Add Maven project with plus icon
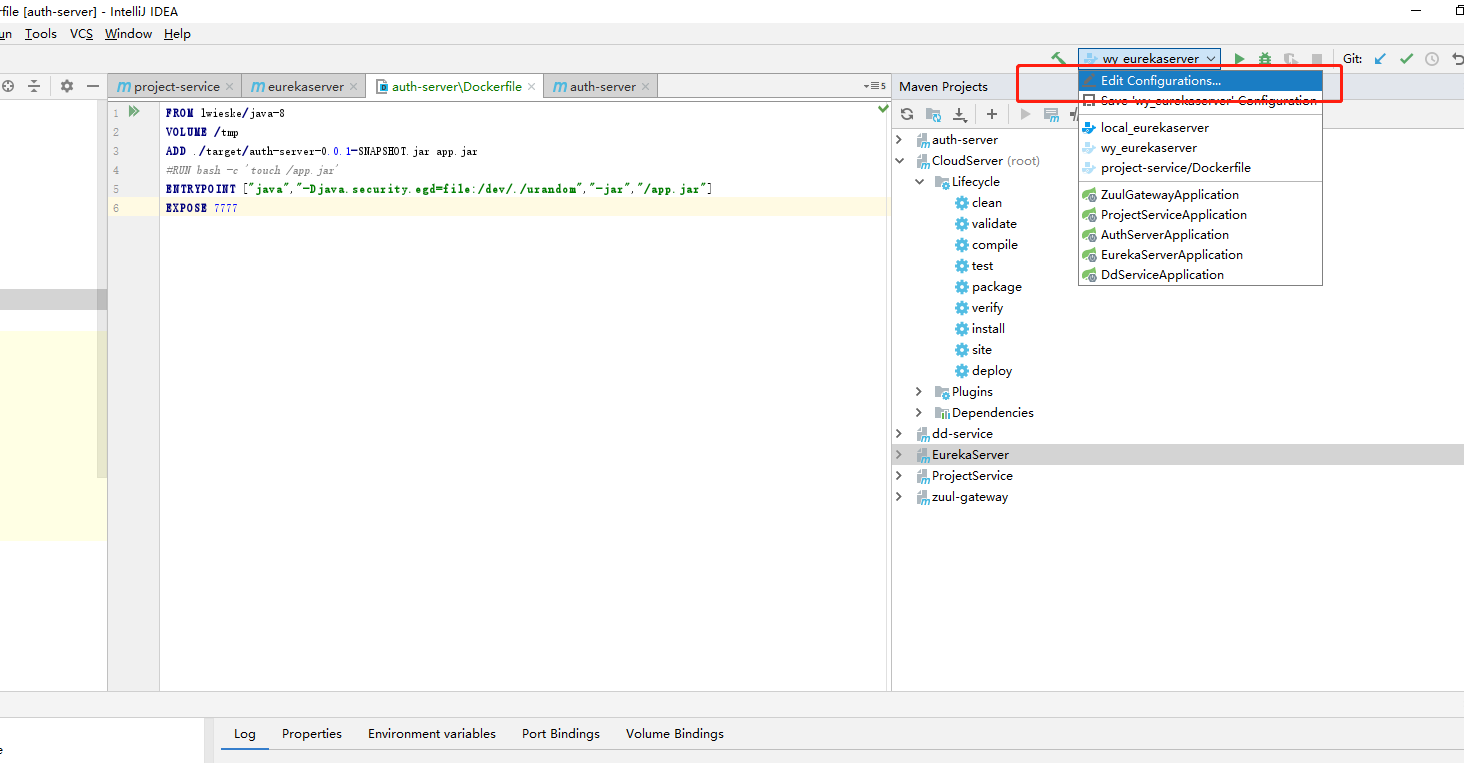 pos(992,114)
